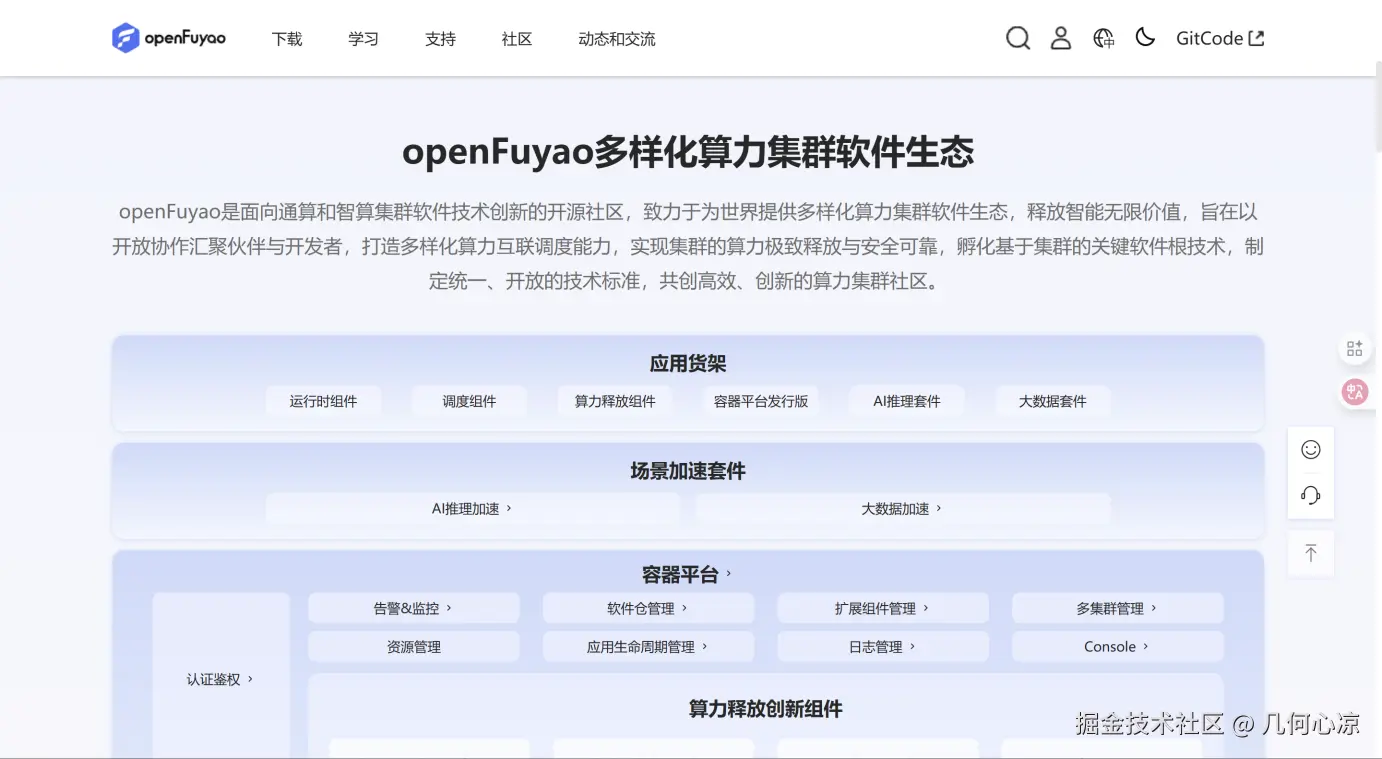The height and width of the screenshot is (759, 1382).
Task: Open the 支持 menu
Action: [440, 39]
